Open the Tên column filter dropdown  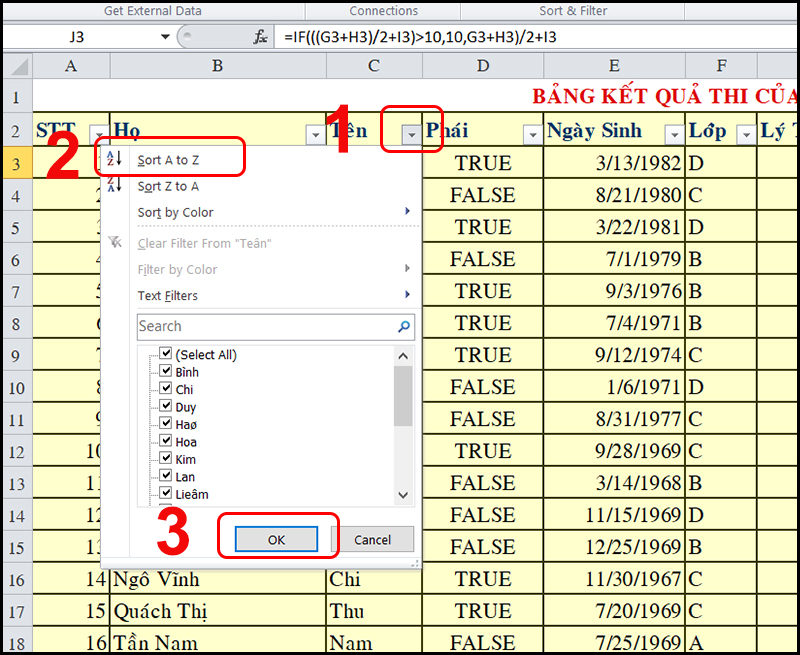(x=411, y=135)
